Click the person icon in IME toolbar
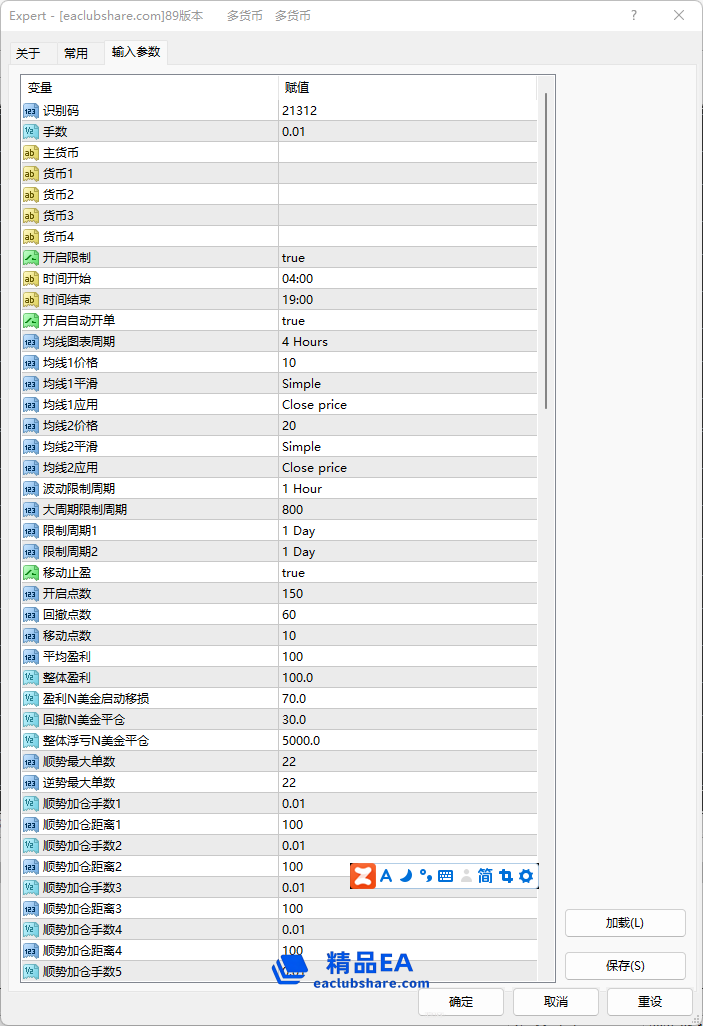 466,876
